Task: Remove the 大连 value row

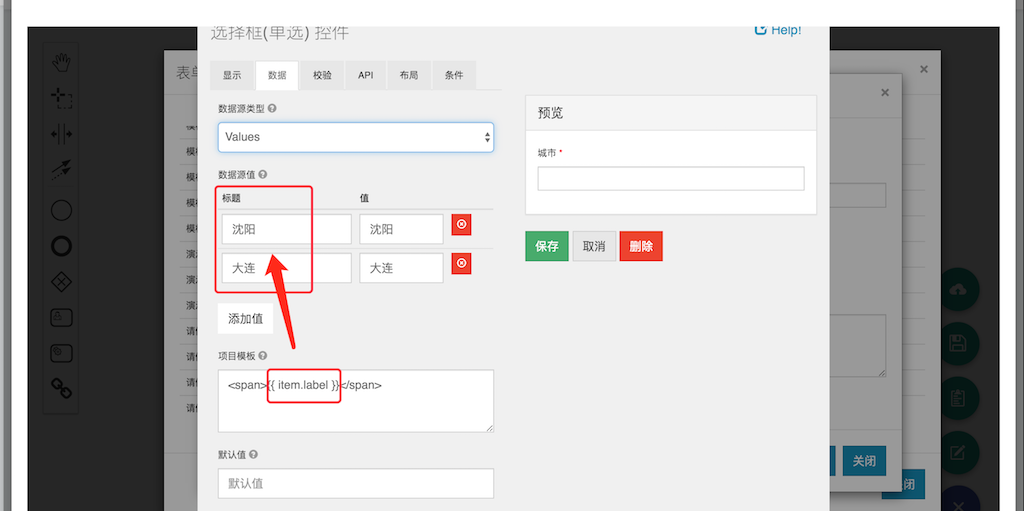Action: [x=461, y=264]
